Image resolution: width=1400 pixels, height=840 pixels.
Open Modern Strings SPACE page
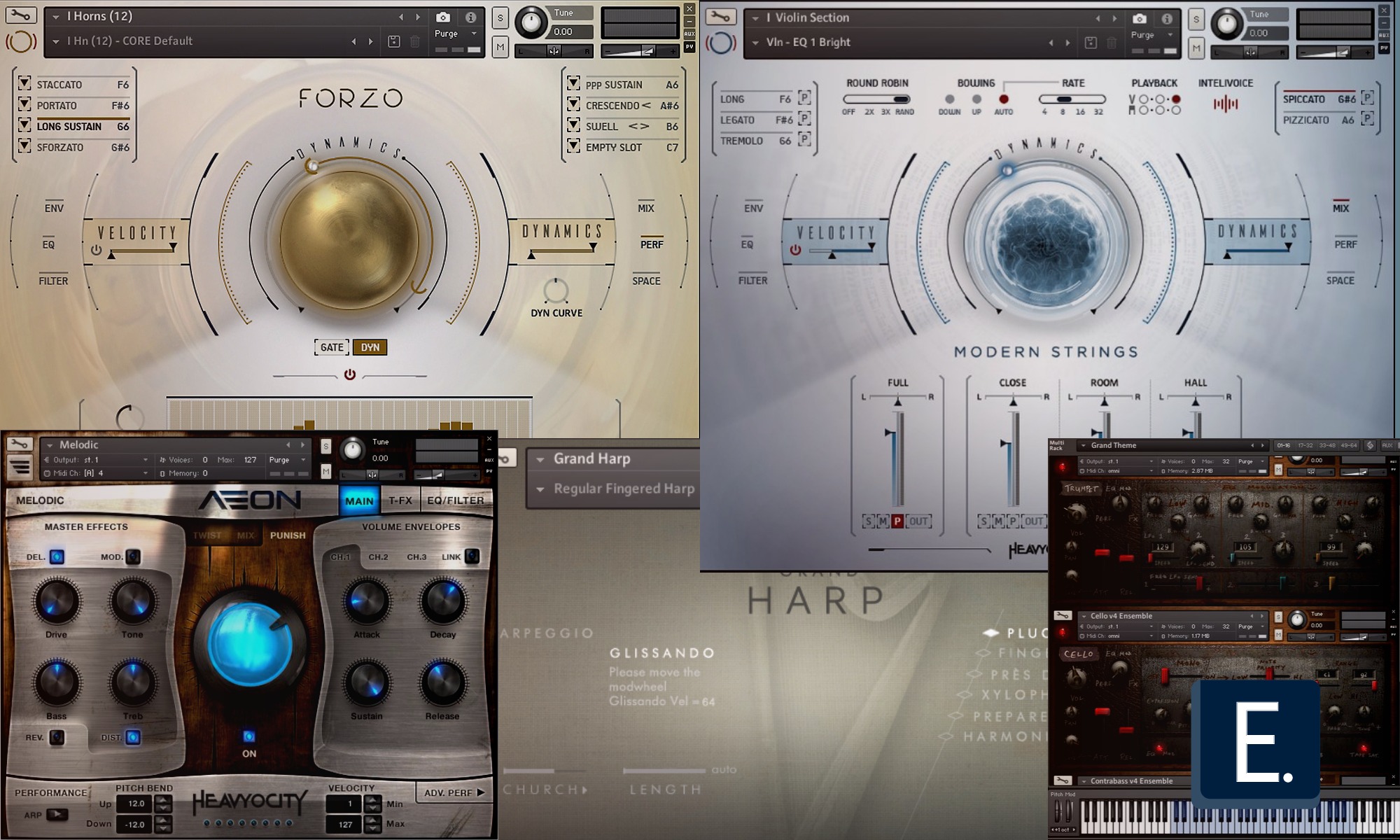pos(1340,280)
